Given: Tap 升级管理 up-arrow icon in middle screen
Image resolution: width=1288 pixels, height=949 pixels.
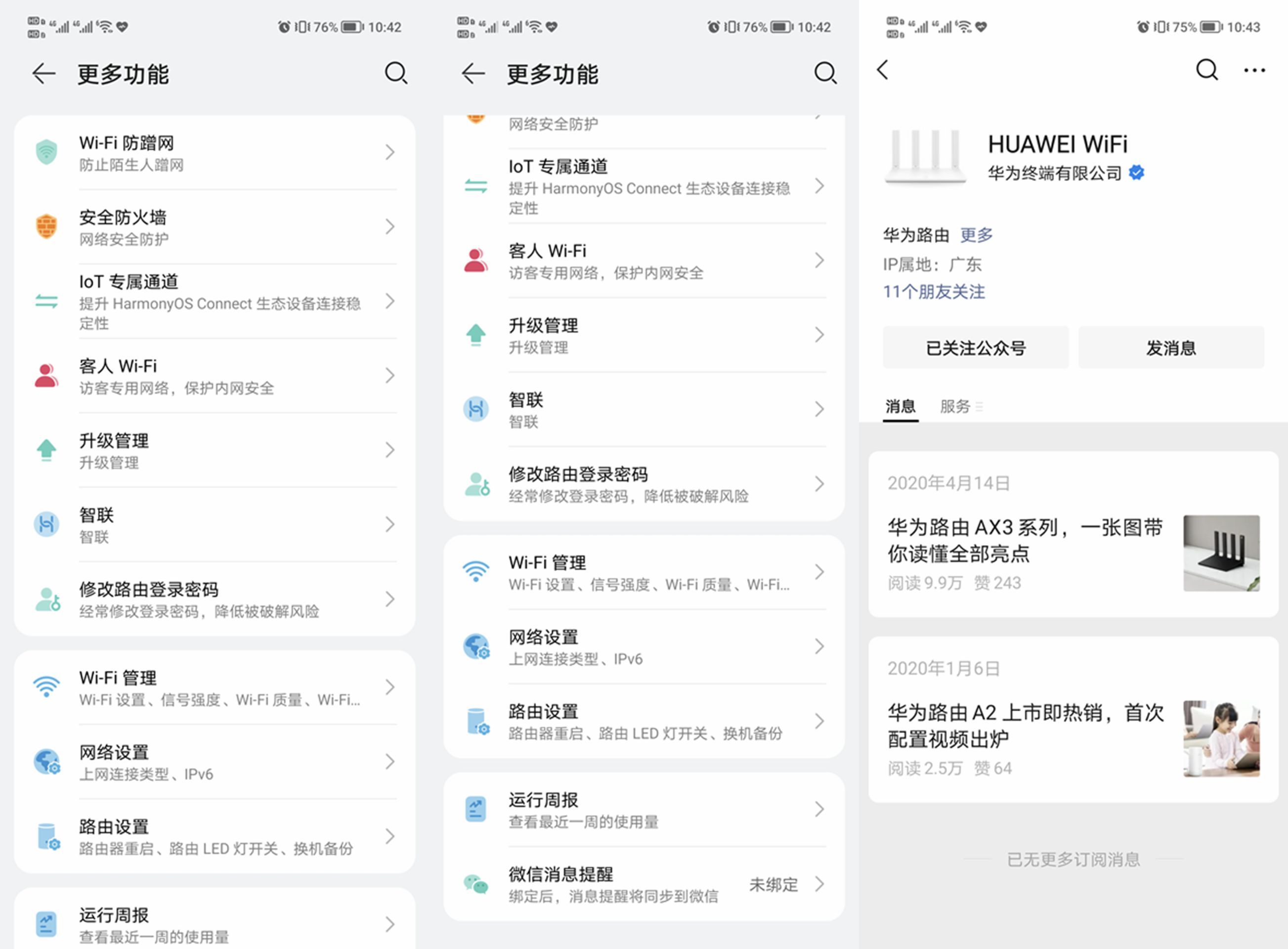Looking at the screenshot, I should (x=476, y=335).
